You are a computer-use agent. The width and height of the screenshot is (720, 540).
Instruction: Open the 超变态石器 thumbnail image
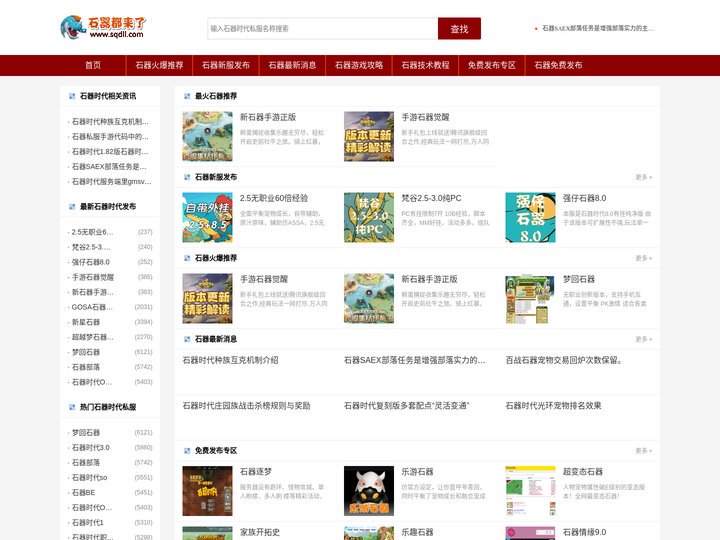(530, 491)
